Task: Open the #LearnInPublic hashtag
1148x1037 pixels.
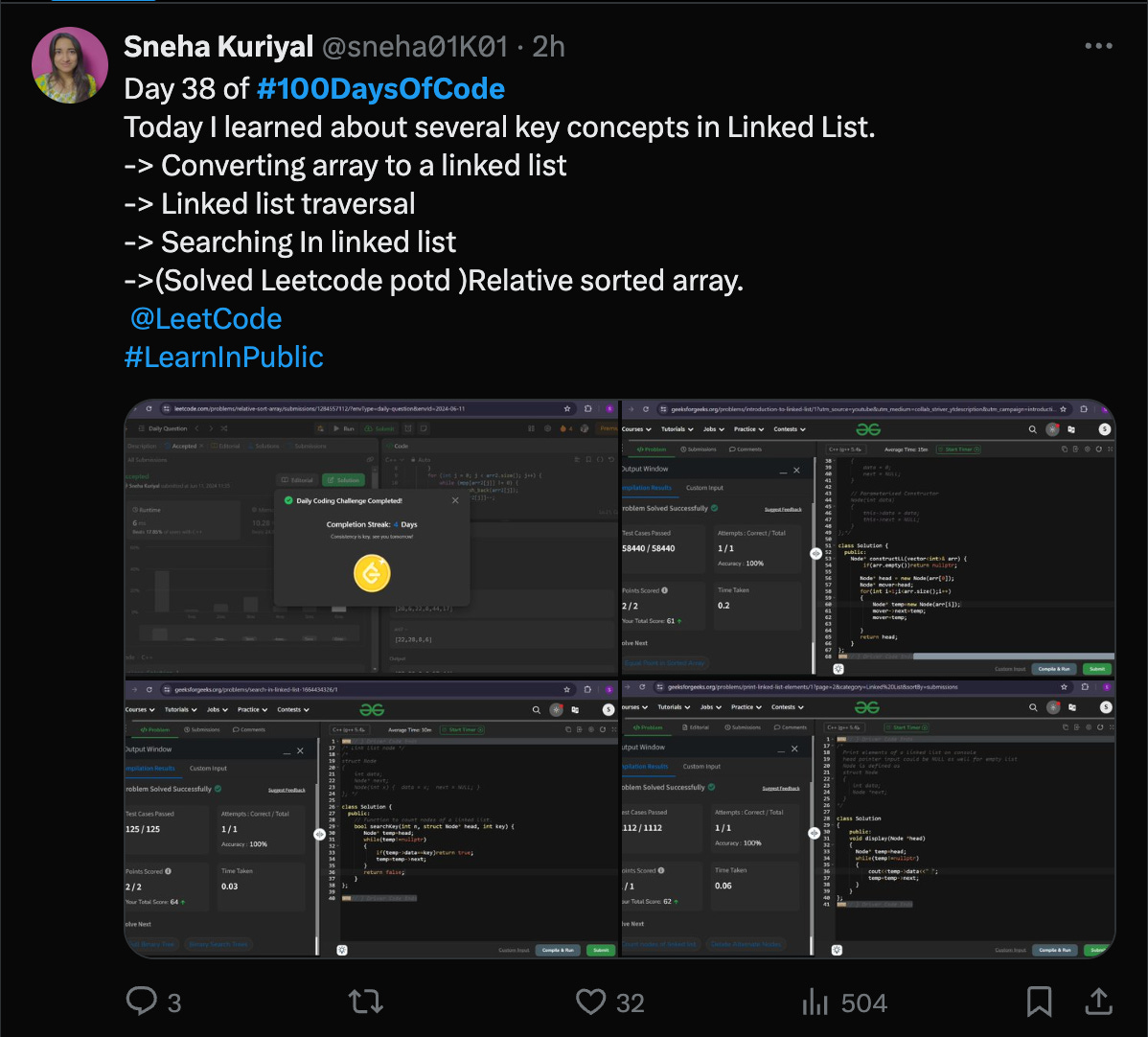Action: 224,357
